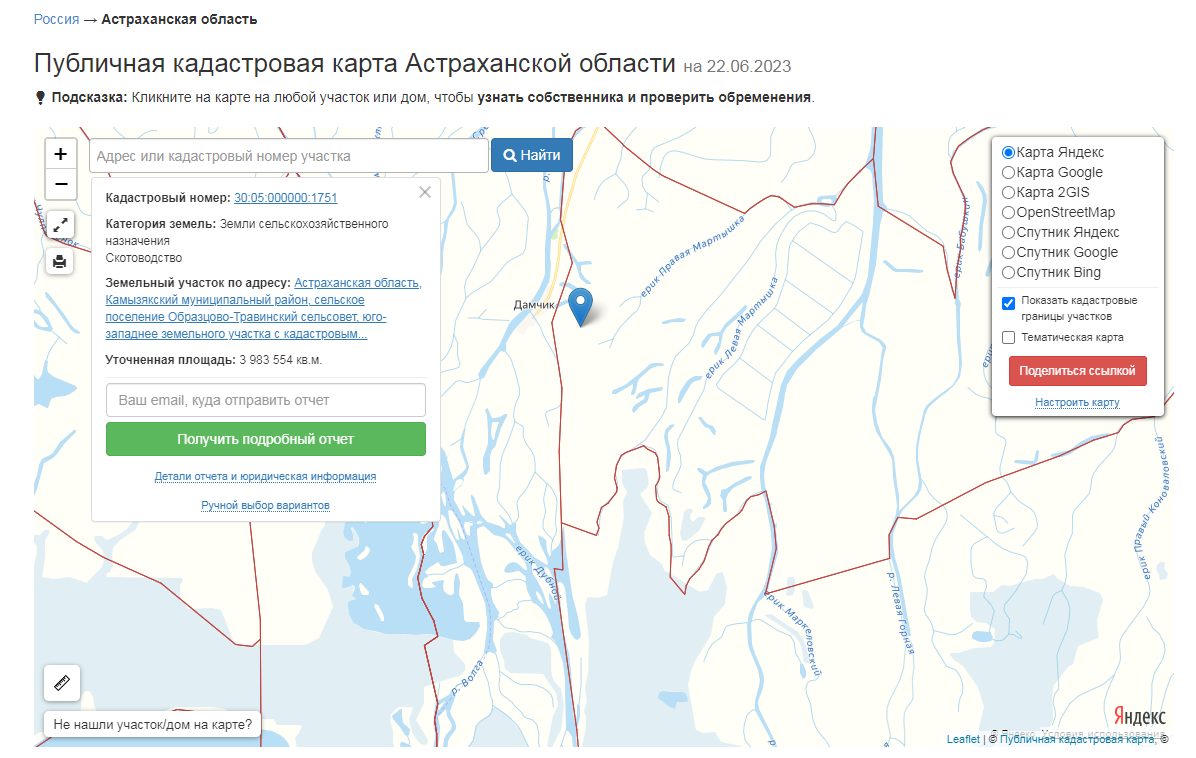The image size is (1196, 758).
Task: Zoom in the map with plus button
Action: (x=61, y=154)
